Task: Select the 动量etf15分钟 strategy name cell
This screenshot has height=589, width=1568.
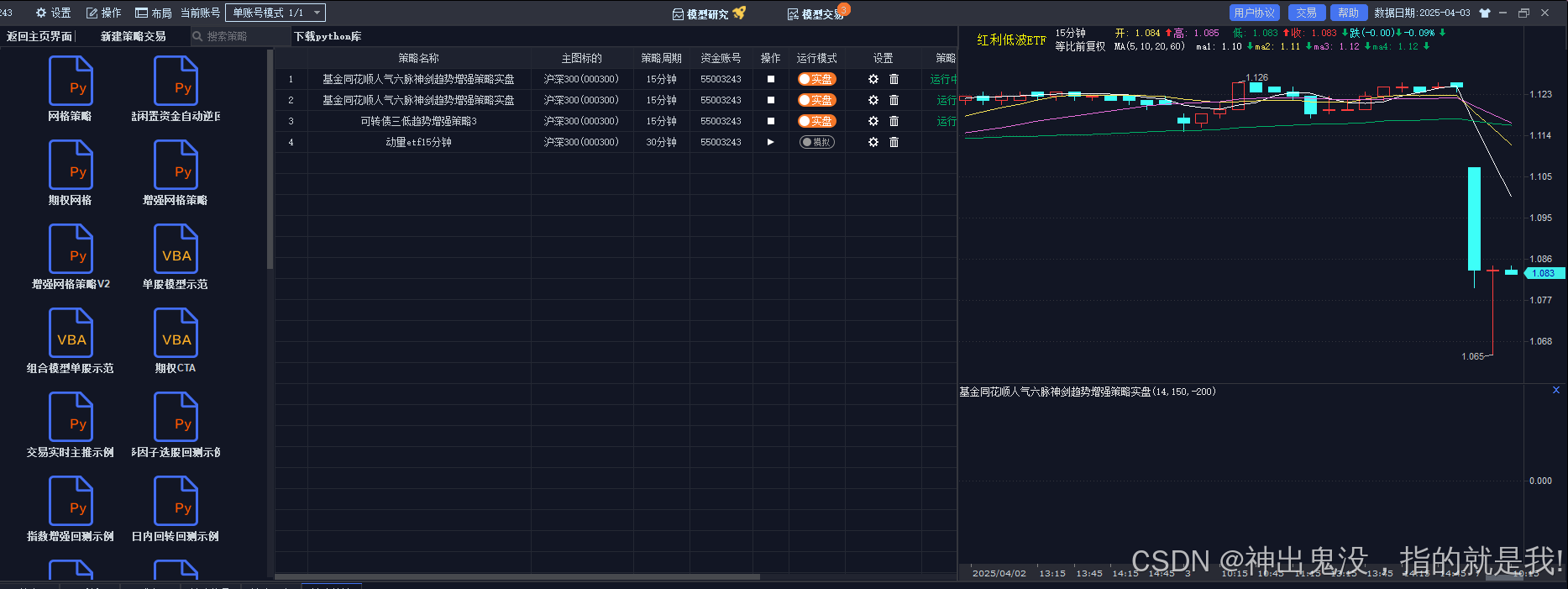Action: pyautogui.click(x=418, y=142)
